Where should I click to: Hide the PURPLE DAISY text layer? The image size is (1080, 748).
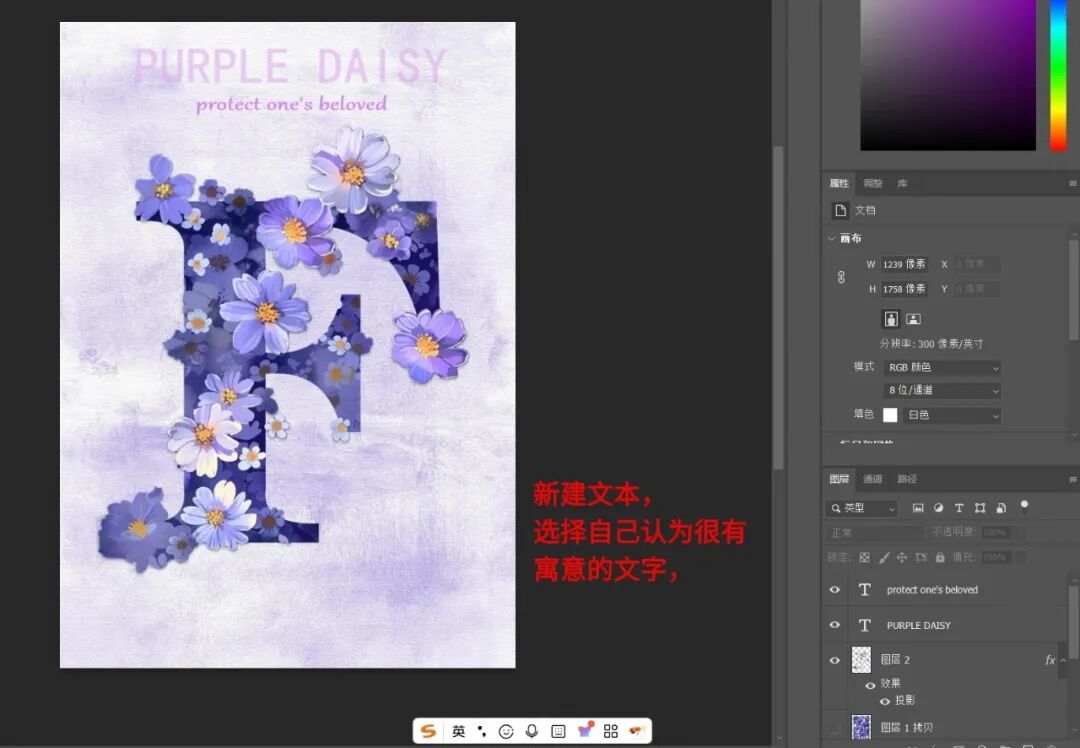834,625
